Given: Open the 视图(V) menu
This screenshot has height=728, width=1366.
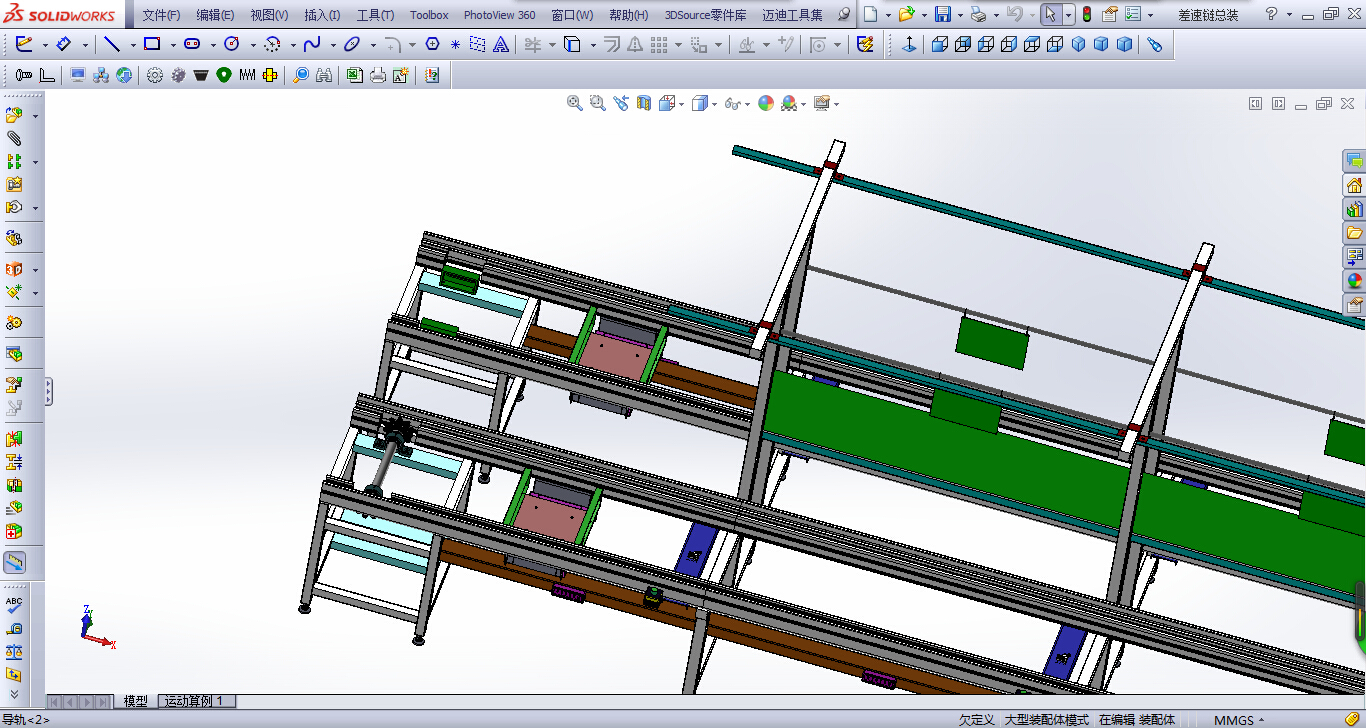Looking at the screenshot, I should click(269, 15).
